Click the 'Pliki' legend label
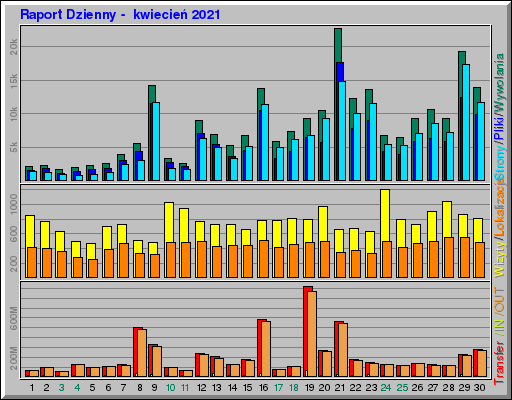Viewport: 512px width, 400px height. coord(500,128)
